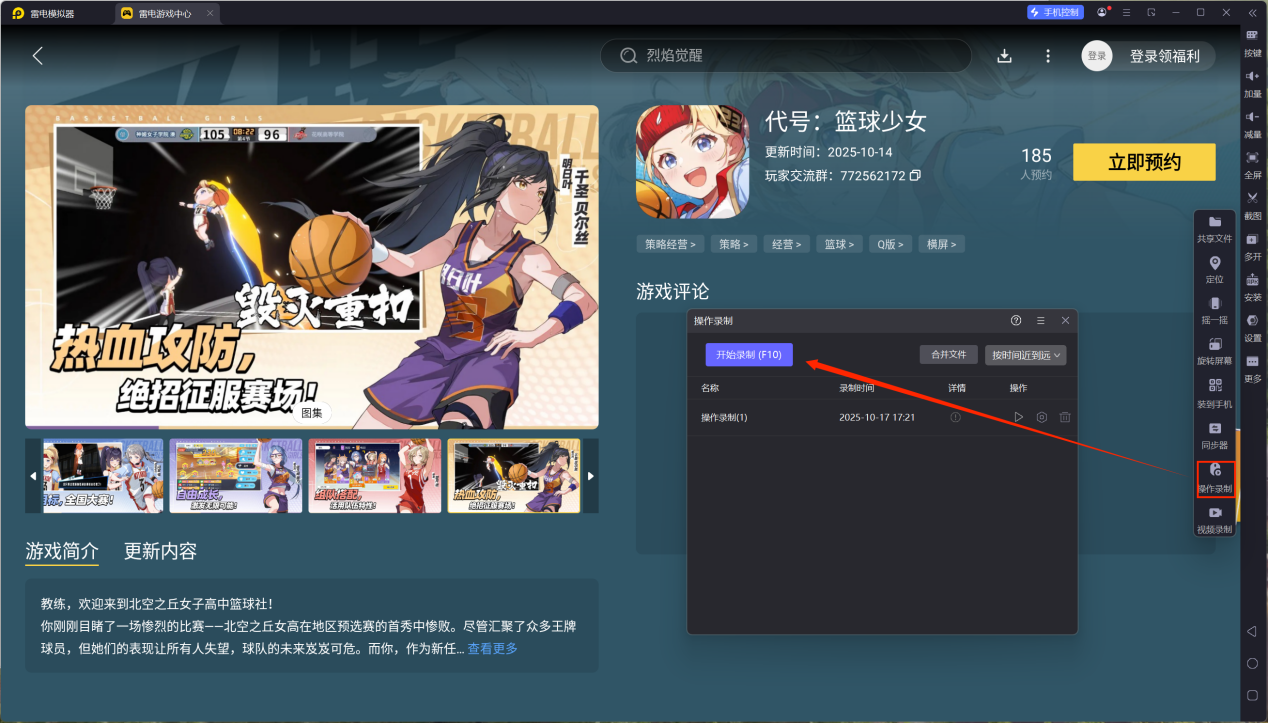Open the 横屏 tag
This screenshot has width=1268, height=723.
click(x=942, y=244)
